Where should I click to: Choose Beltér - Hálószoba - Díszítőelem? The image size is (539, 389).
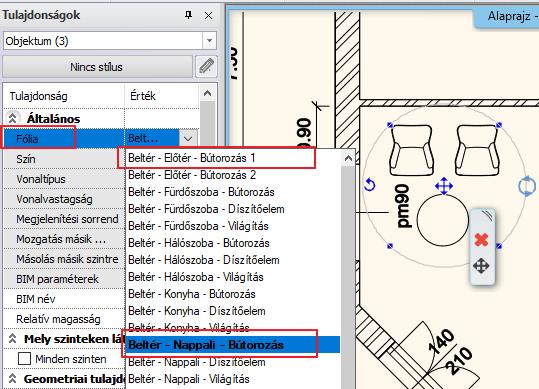coord(234,260)
